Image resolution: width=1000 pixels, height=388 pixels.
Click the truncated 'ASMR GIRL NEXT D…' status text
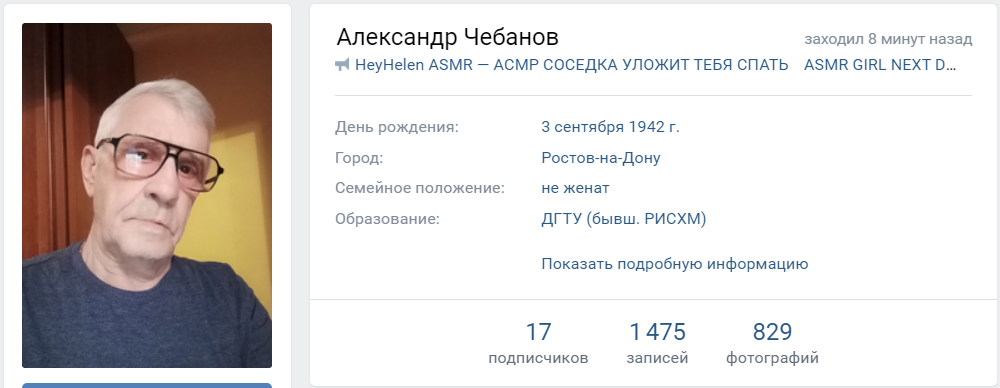tap(880, 65)
